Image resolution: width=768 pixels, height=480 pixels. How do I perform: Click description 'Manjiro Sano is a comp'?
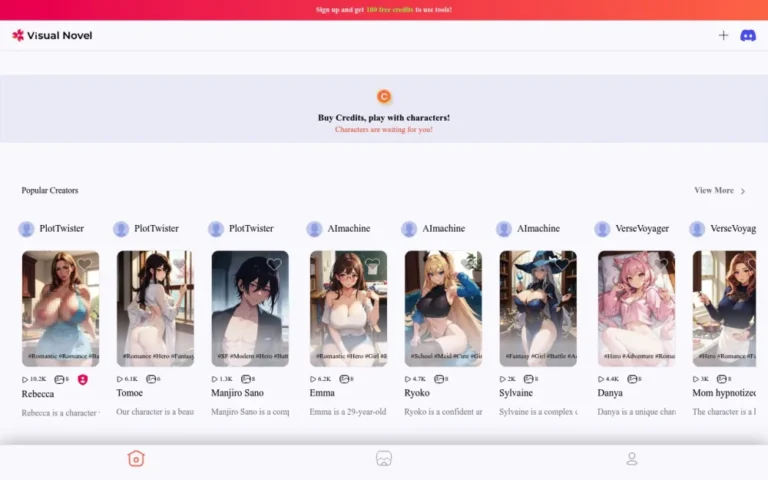(250, 412)
